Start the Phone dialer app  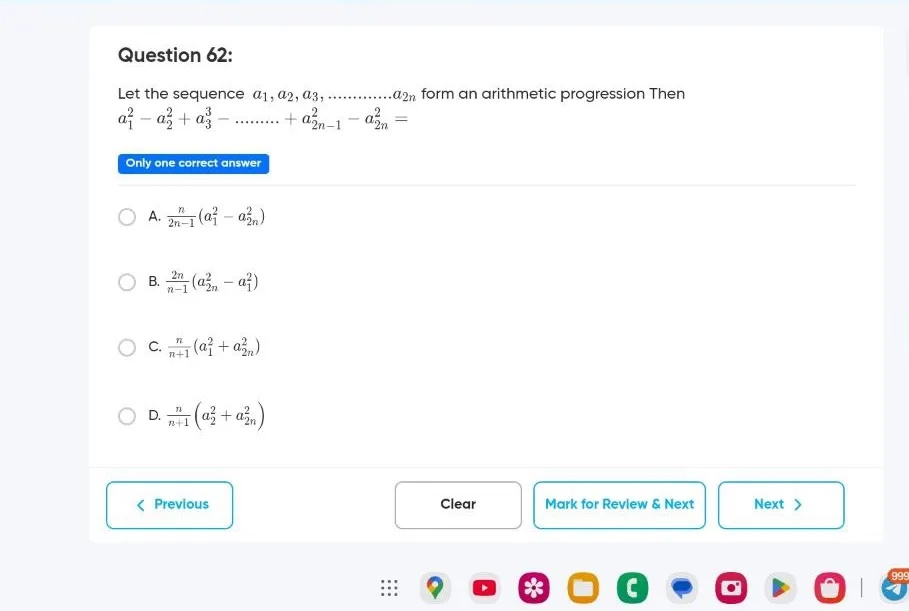pyautogui.click(x=632, y=588)
